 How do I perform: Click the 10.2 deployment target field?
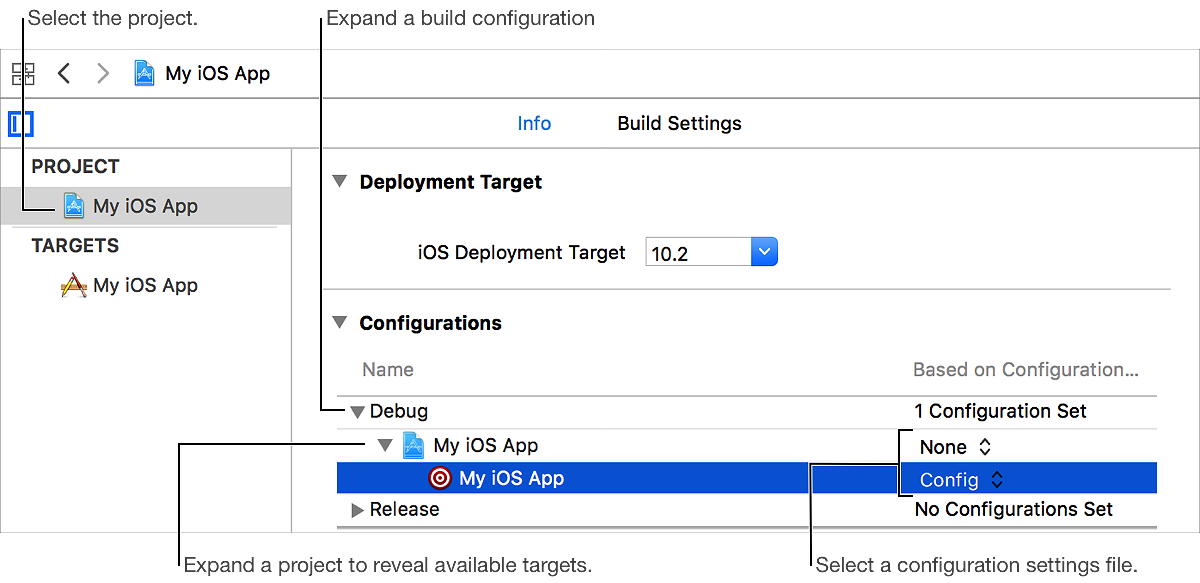[x=698, y=253]
